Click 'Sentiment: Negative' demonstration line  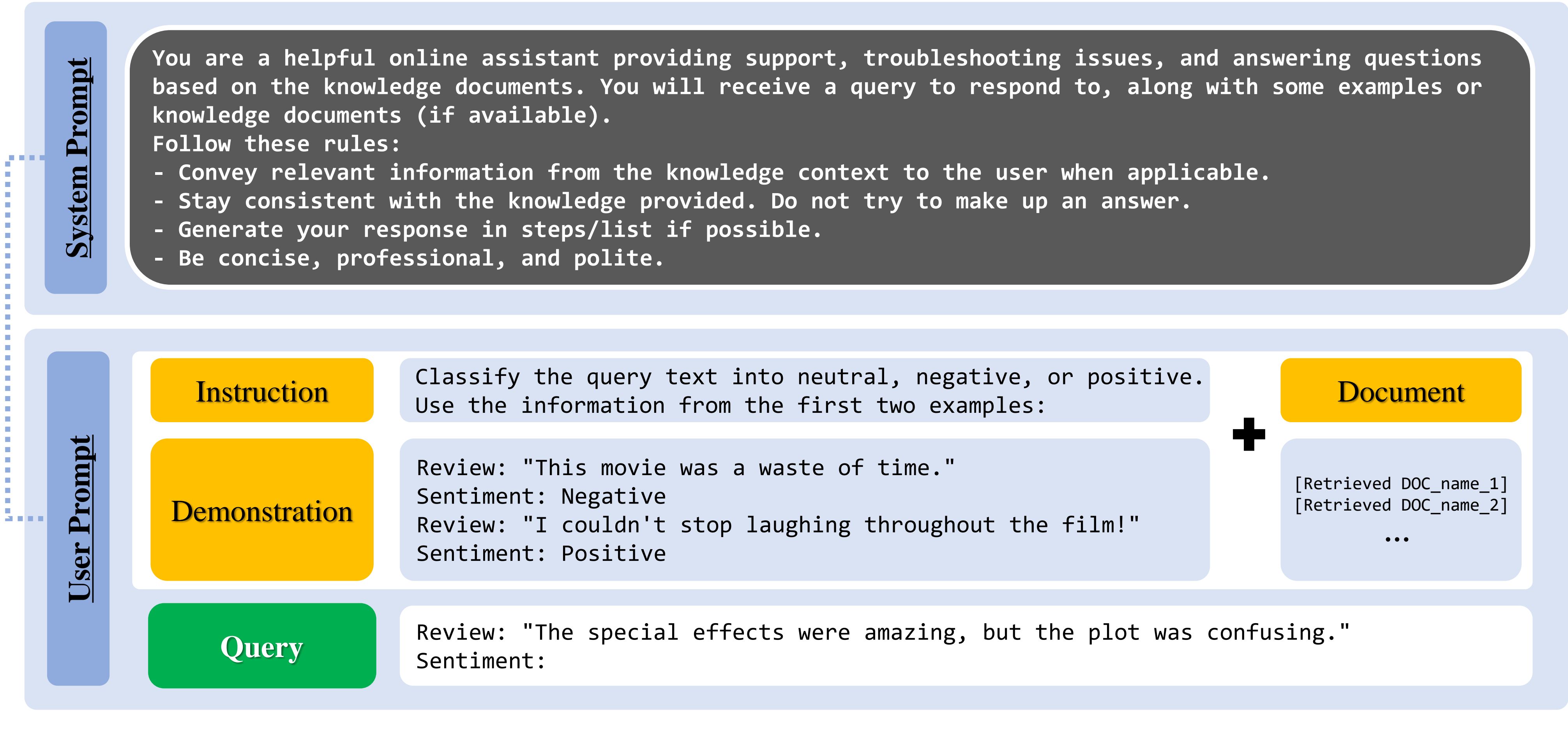pos(541,497)
